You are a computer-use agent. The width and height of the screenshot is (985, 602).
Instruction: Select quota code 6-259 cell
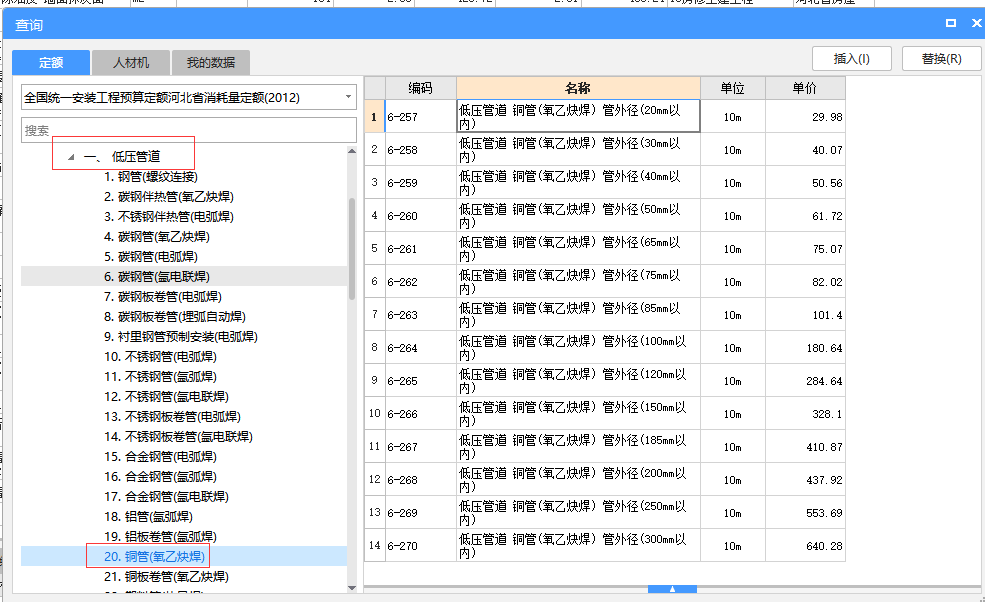420,183
